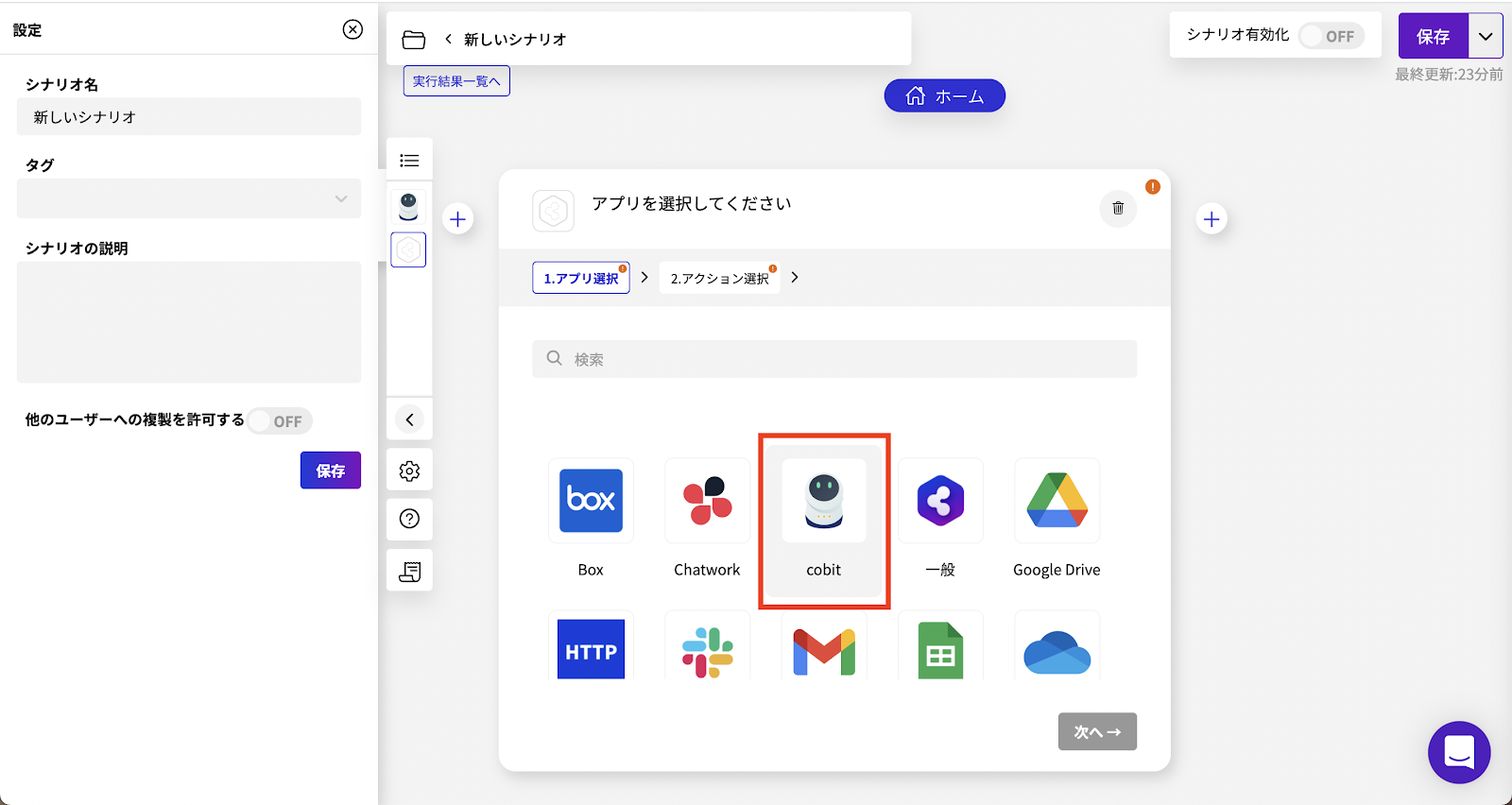
Task: Open the chat support bubble
Action: coord(1459,752)
